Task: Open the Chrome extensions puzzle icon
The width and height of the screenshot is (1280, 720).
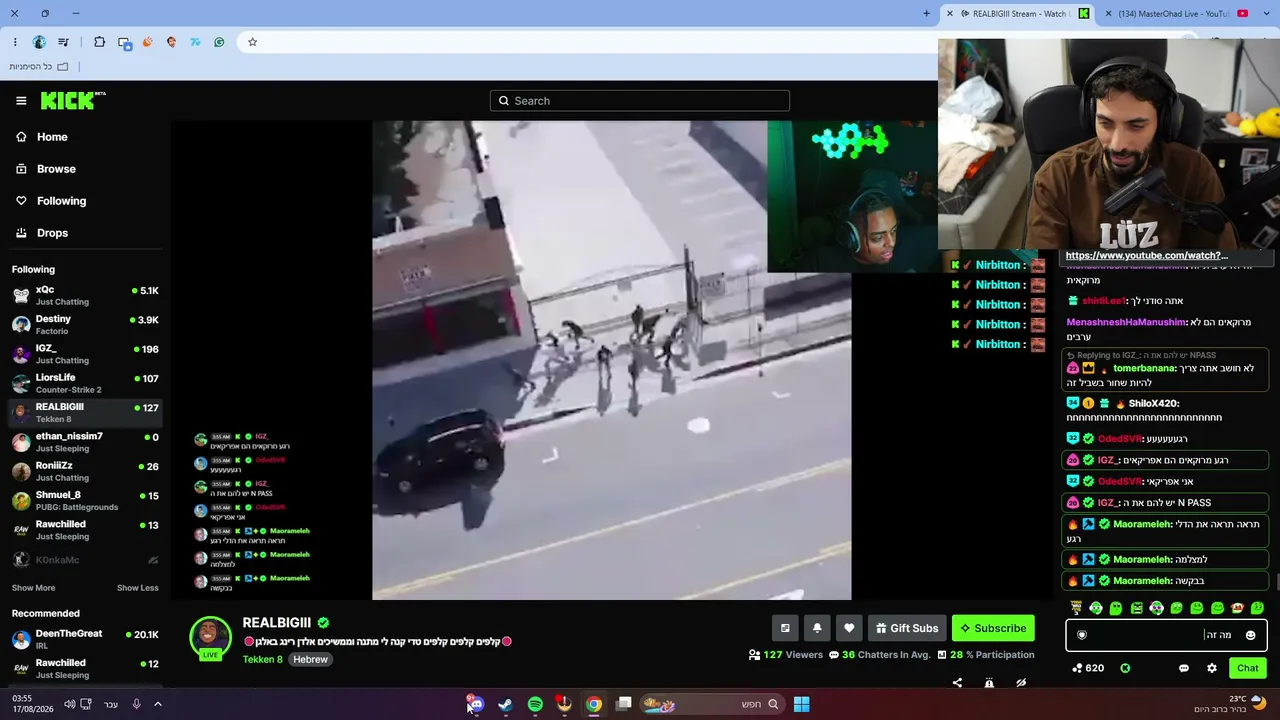Action: 99,42
